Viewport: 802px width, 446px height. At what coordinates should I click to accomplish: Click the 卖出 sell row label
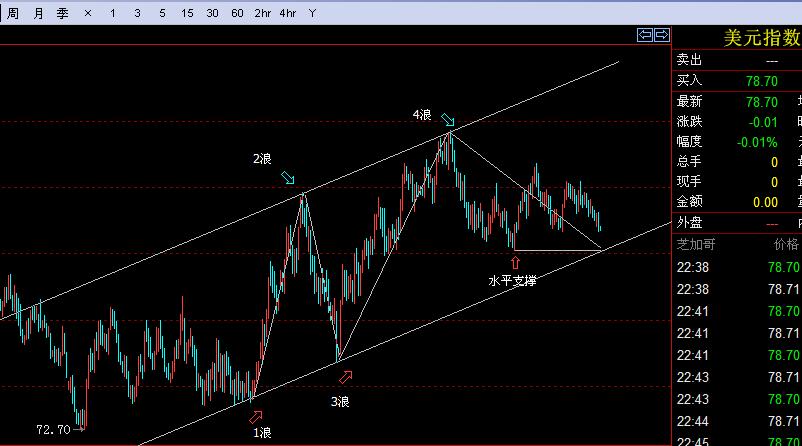(x=689, y=60)
